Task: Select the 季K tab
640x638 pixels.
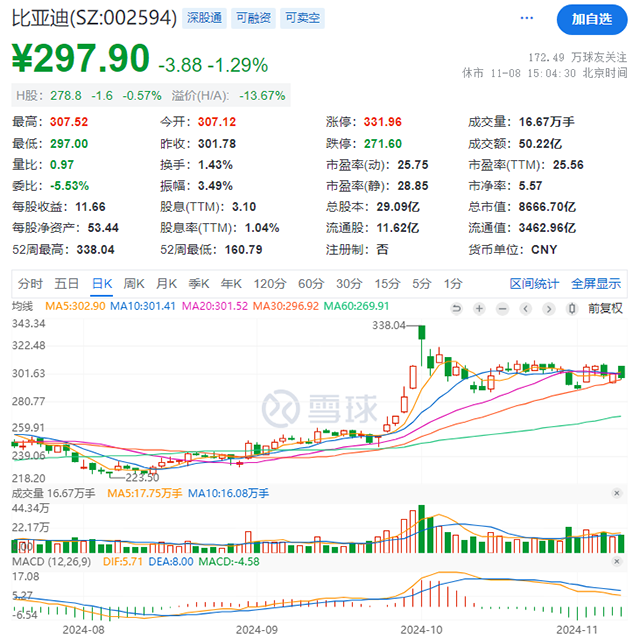Action: click(199, 283)
